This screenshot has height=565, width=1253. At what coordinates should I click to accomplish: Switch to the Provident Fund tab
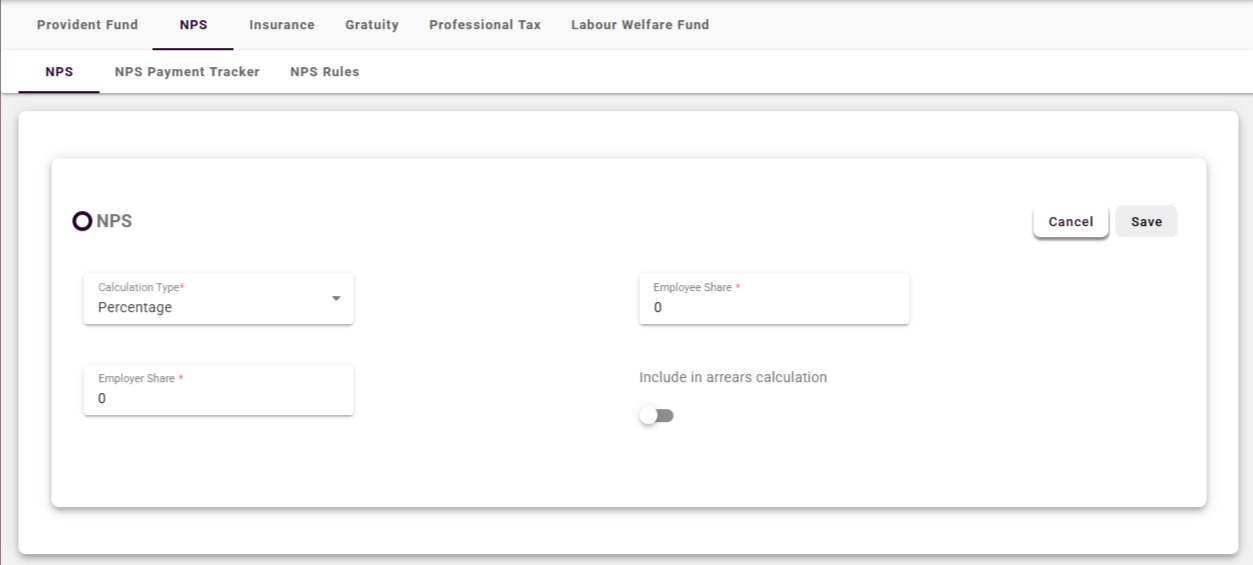click(x=87, y=25)
